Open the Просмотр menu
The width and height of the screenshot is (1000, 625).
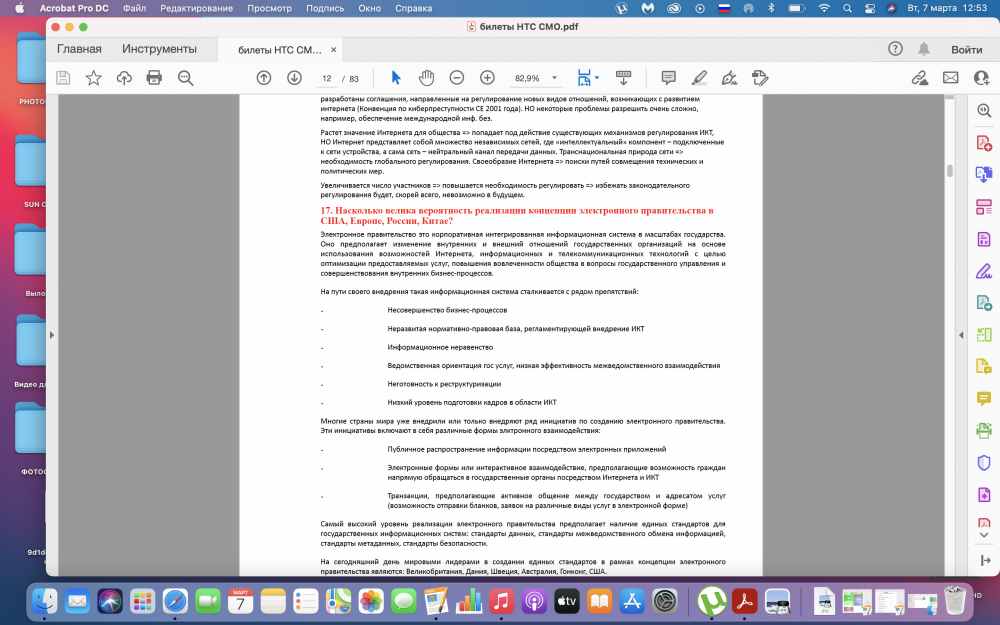[x=269, y=8]
